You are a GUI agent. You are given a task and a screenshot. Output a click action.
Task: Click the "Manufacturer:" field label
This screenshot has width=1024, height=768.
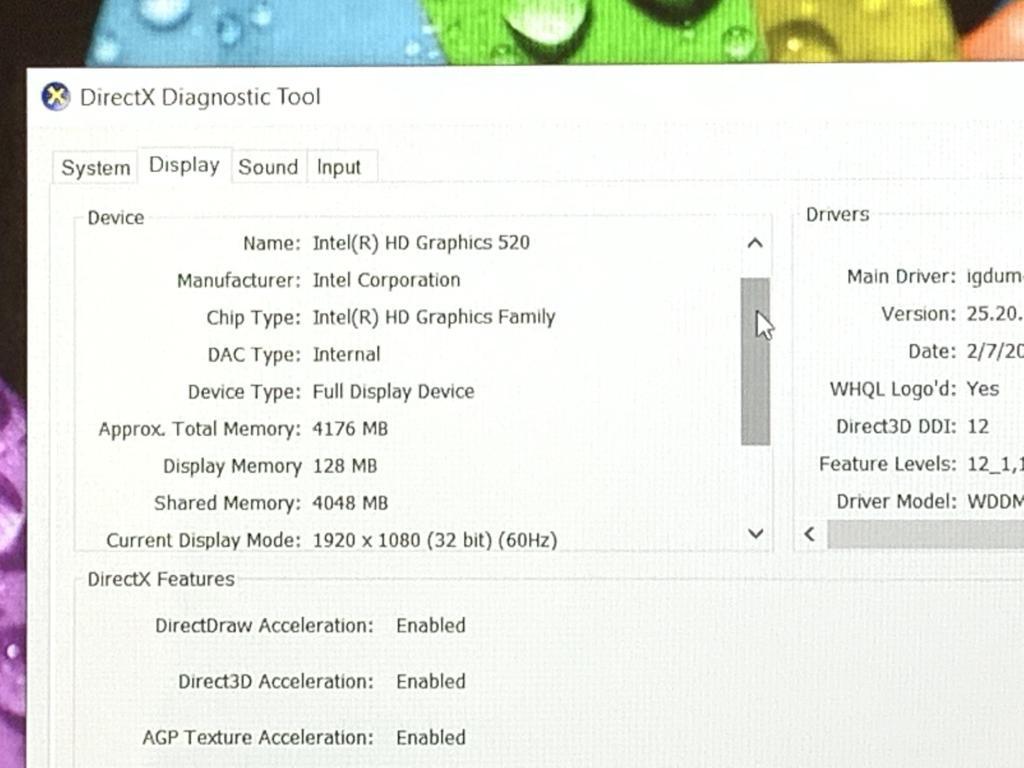(239, 281)
